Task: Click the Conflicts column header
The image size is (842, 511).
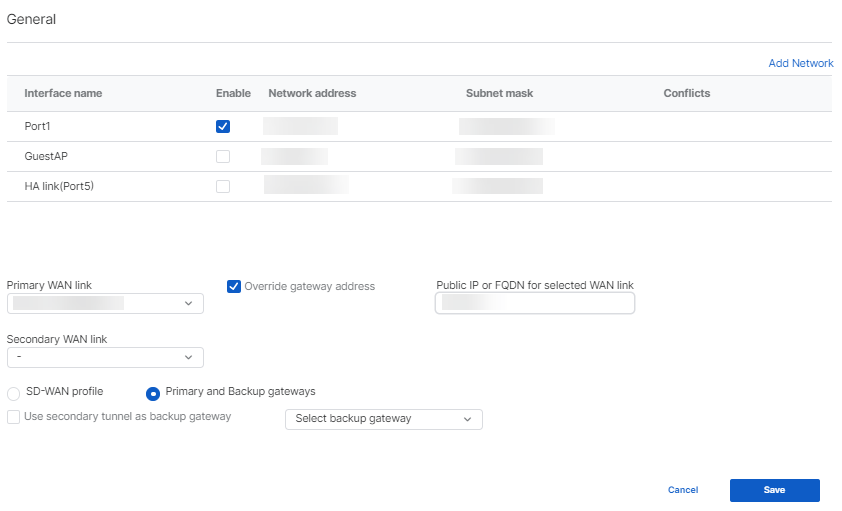Action: pyautogui.click(x=686, y=93)
